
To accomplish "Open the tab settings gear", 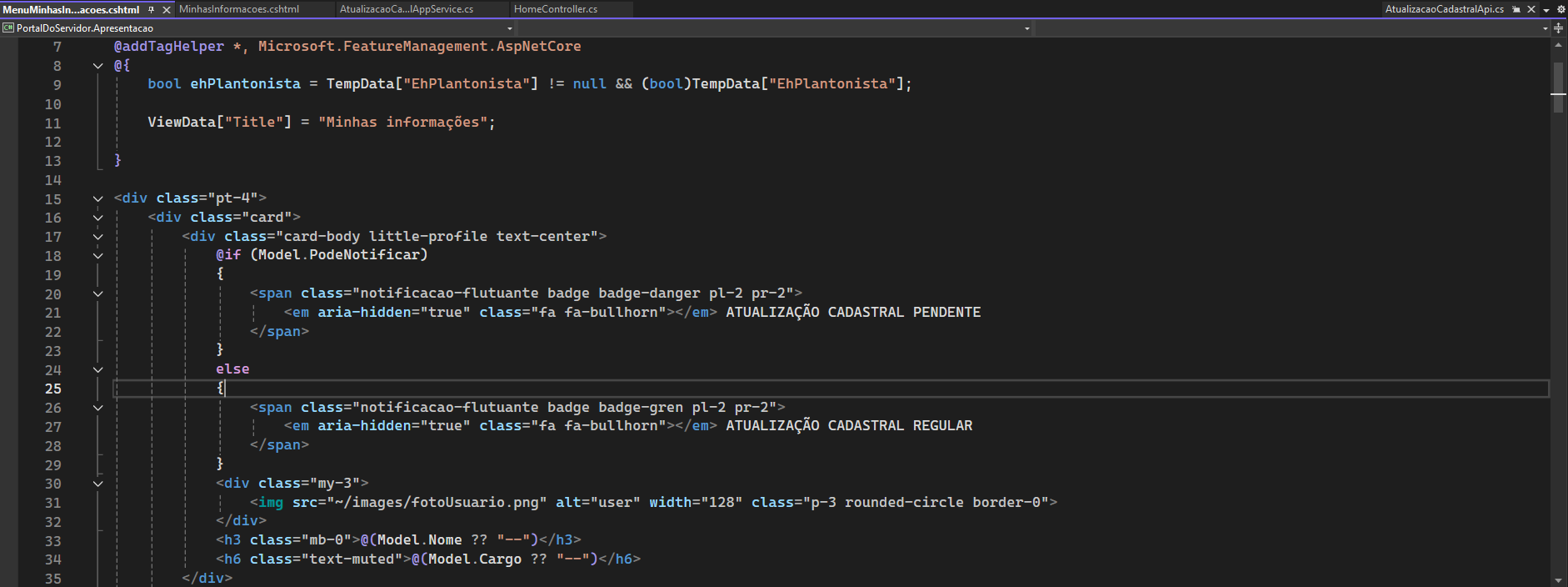I will pyautogui.click(x=1561, y=9).
